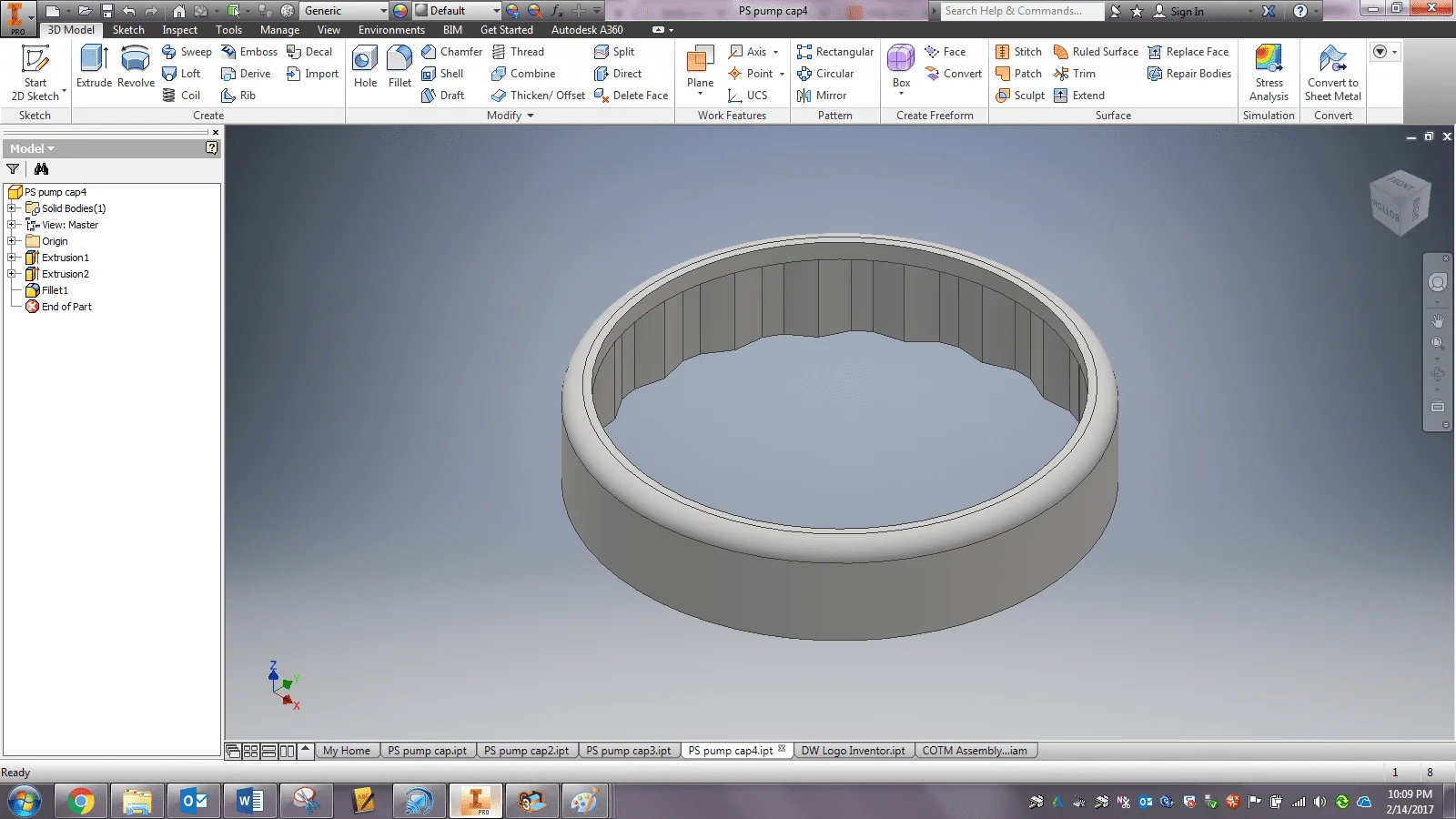
Task: Expand the Origin folder node
Action: 12,241
